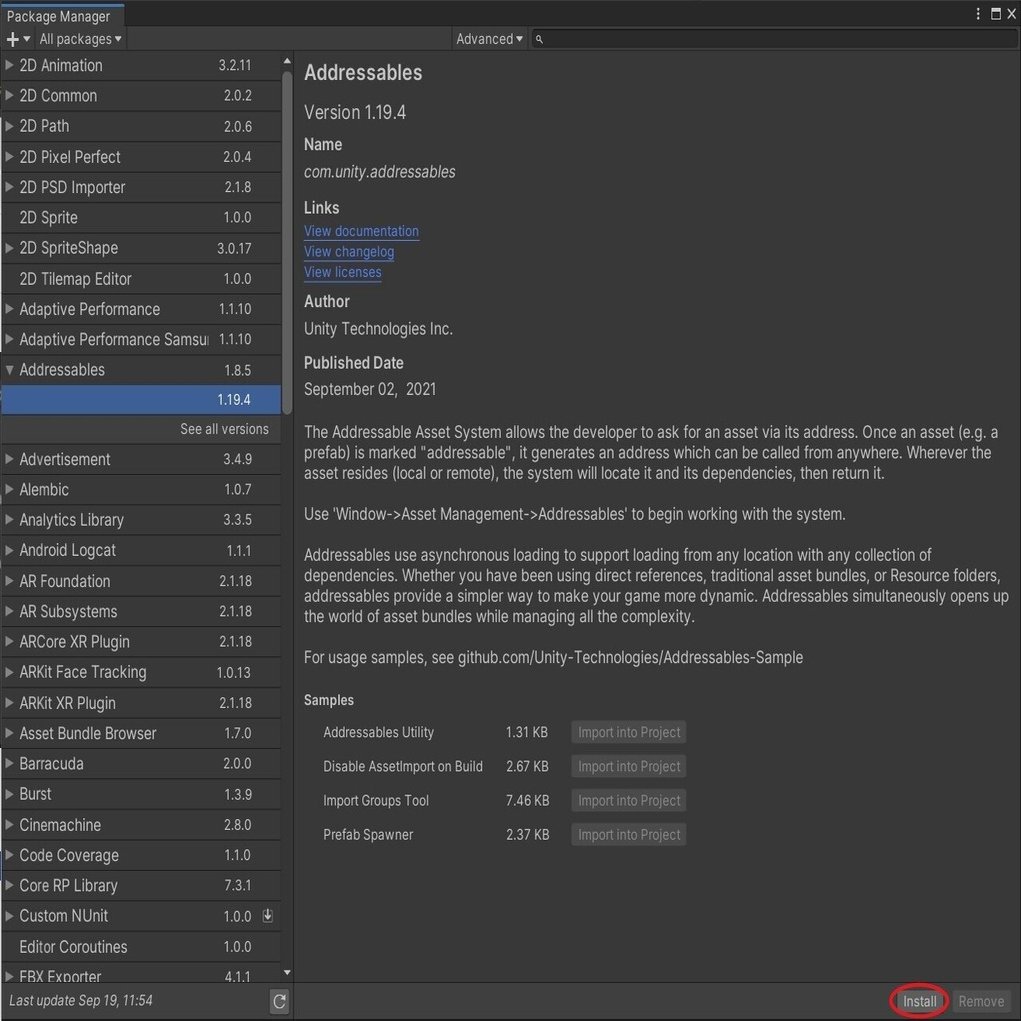Open the Advanced dropdown menu

(488, 38)
